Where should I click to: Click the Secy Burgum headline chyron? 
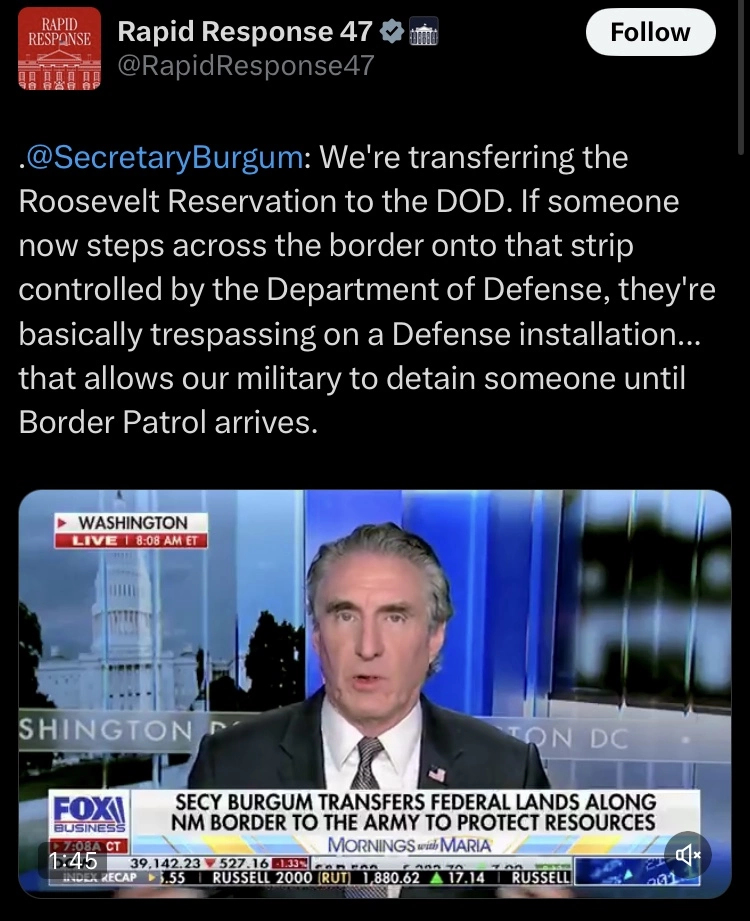click(413, 812)
